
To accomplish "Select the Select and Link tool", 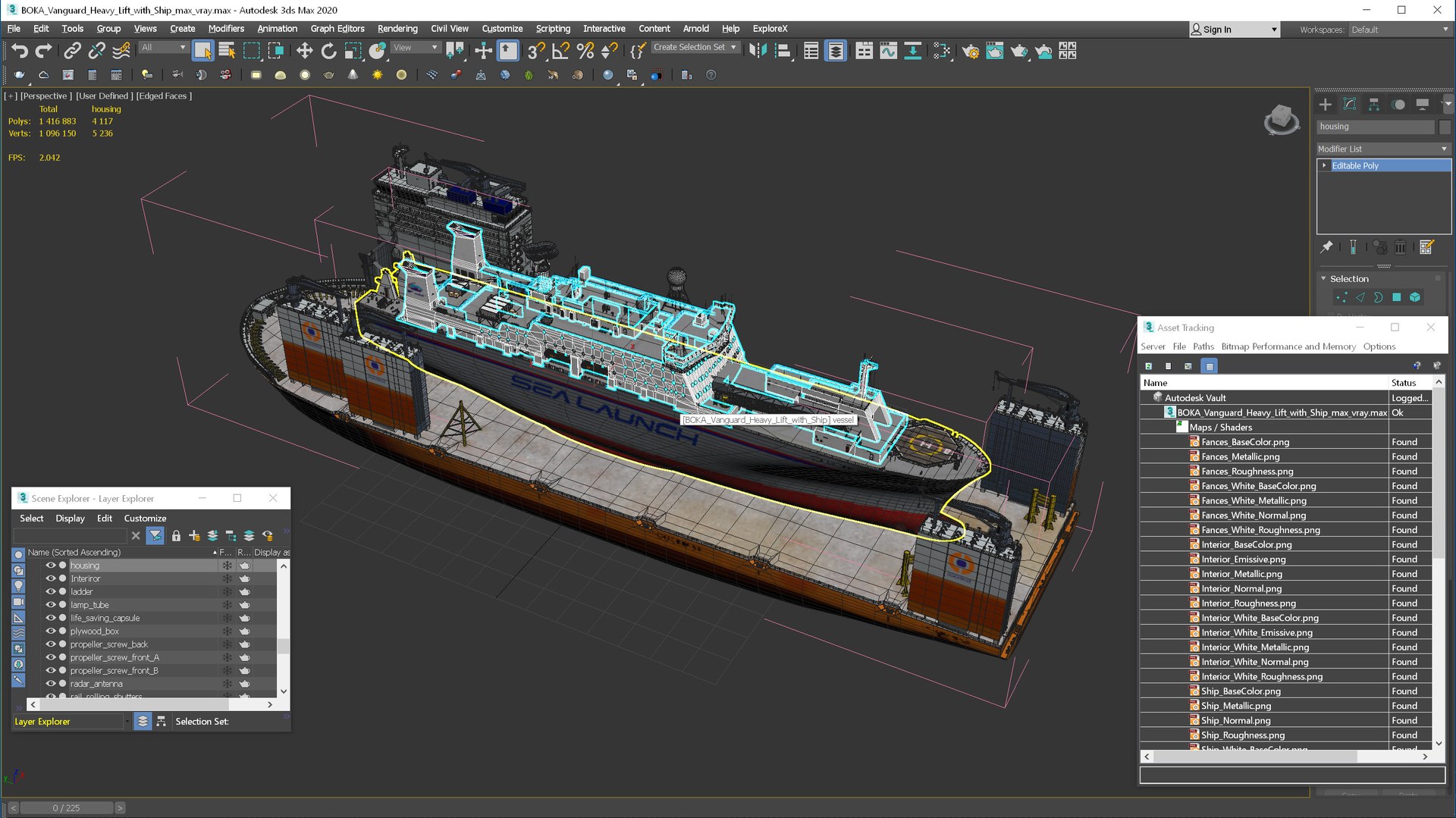I will click(x=72, y=51).
